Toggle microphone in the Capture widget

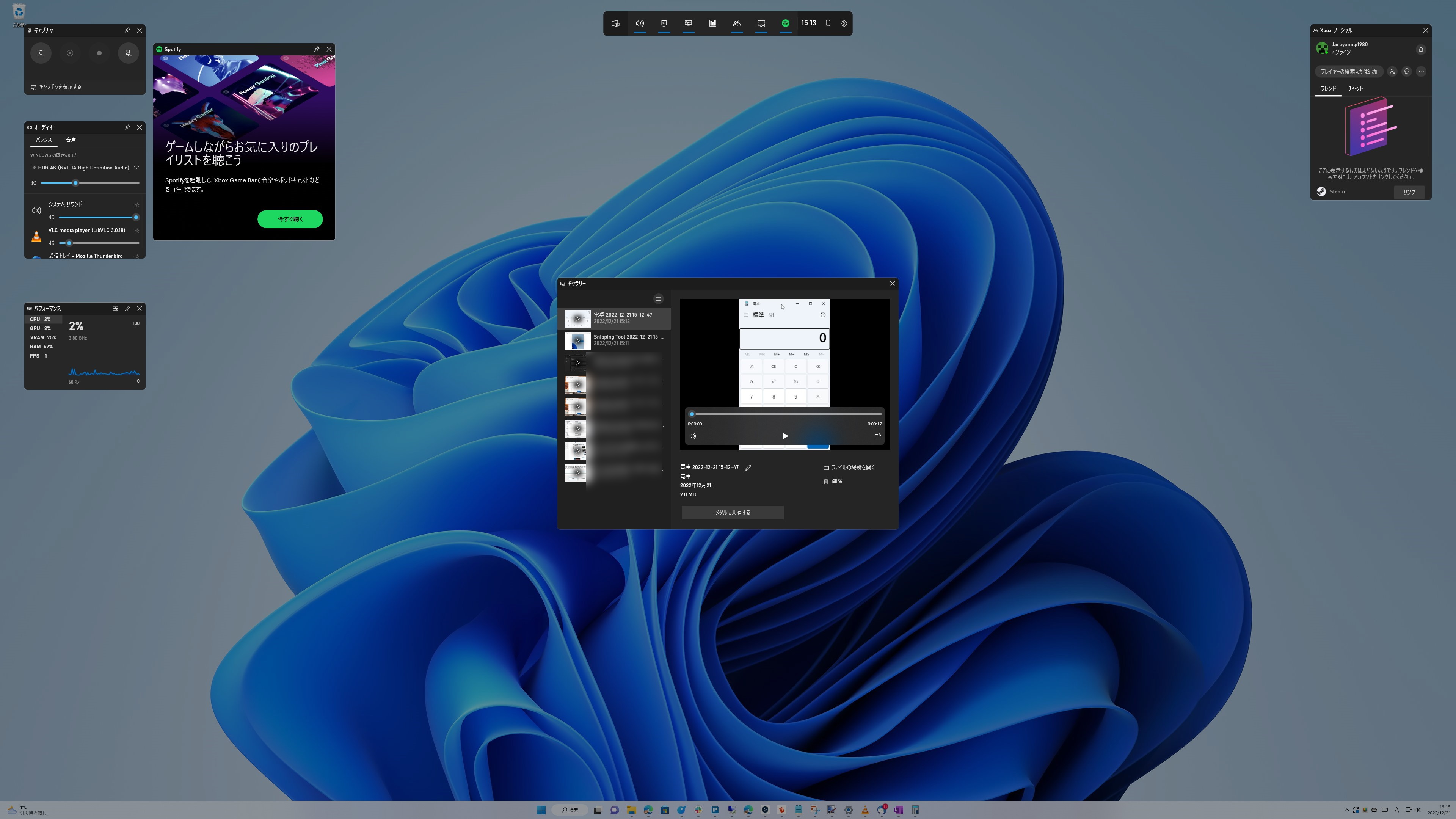click(128, 53)
